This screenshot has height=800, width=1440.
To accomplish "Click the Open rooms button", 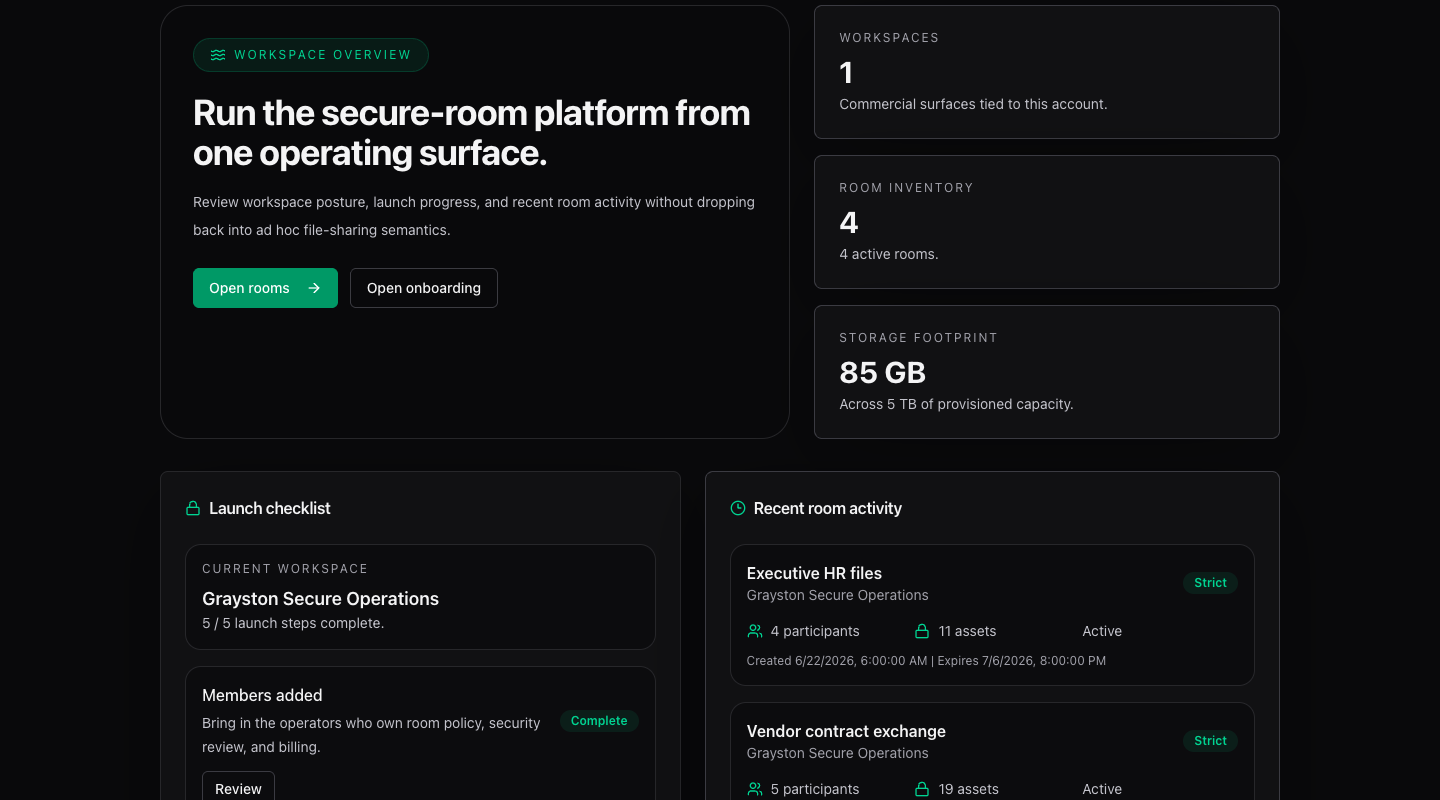I will (265, 288).
